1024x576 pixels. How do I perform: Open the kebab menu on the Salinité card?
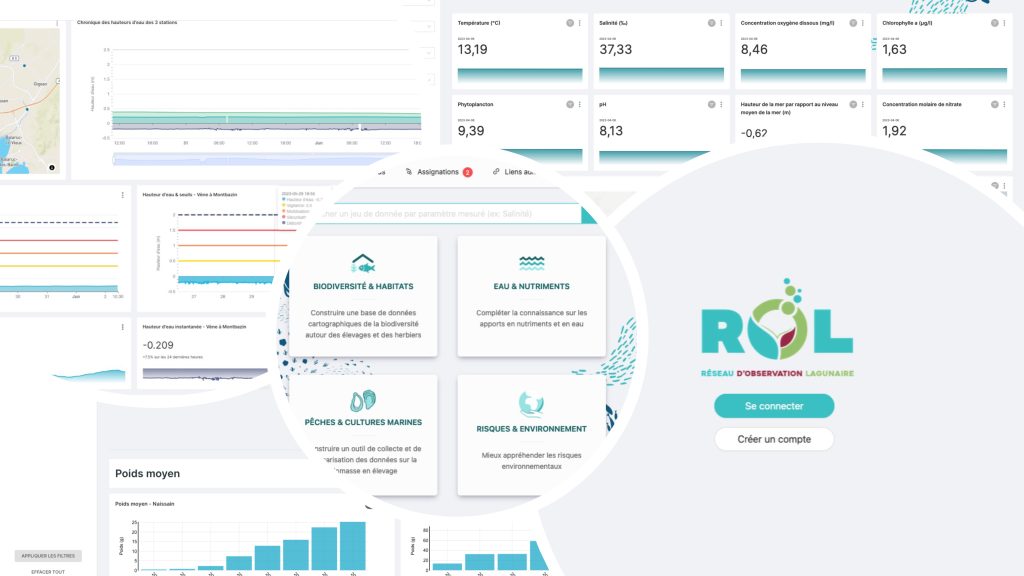[721, 23]
